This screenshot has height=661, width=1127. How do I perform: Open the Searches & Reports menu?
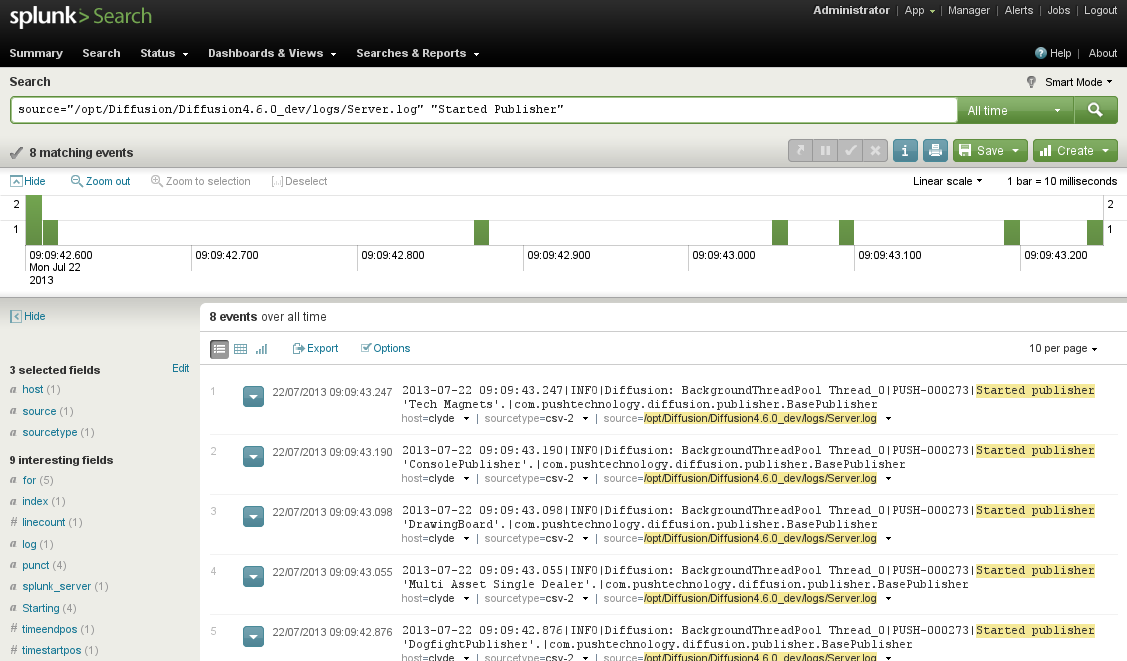click(417, 53)
